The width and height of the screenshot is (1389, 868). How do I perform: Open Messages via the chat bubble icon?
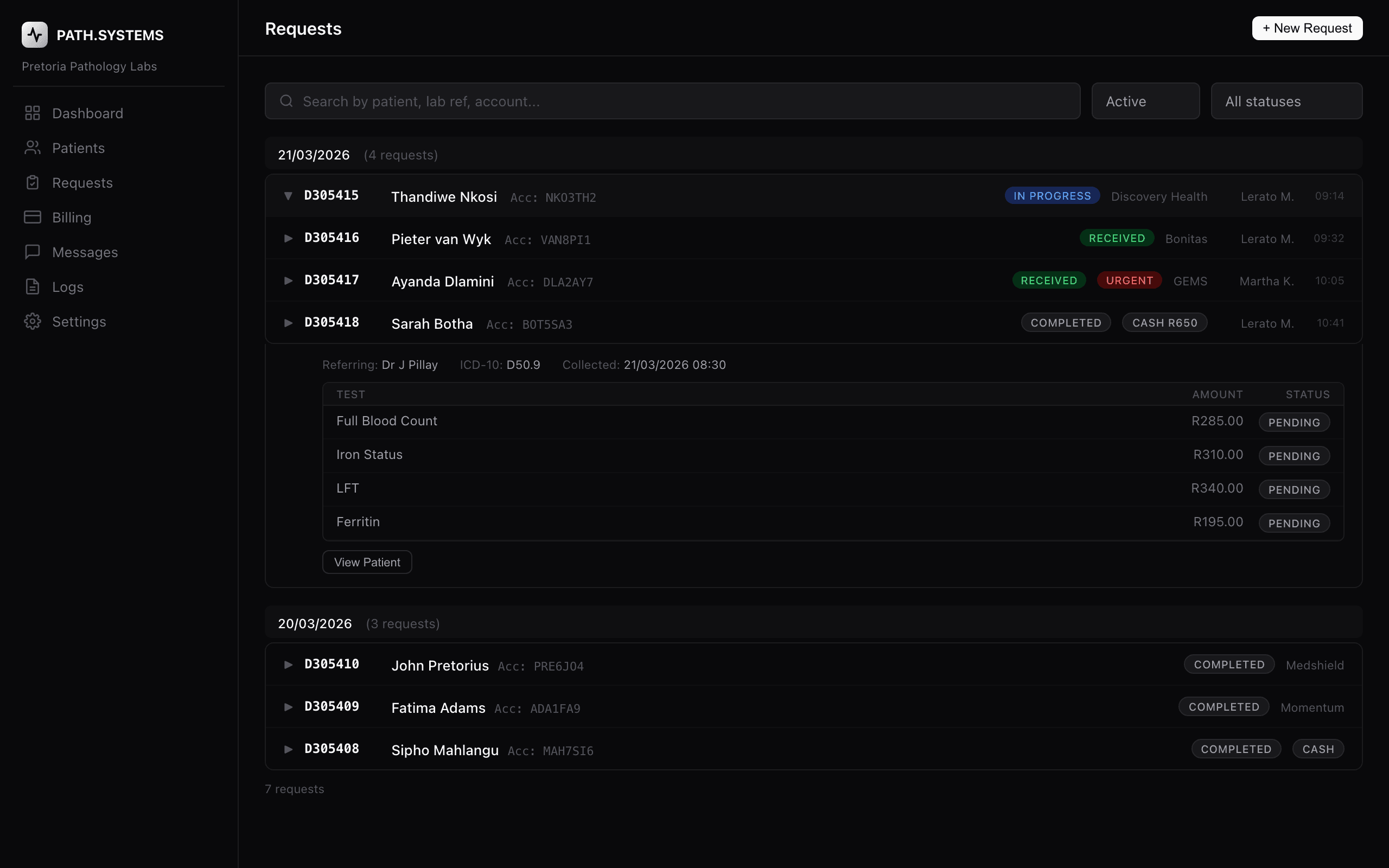[32, 251]
